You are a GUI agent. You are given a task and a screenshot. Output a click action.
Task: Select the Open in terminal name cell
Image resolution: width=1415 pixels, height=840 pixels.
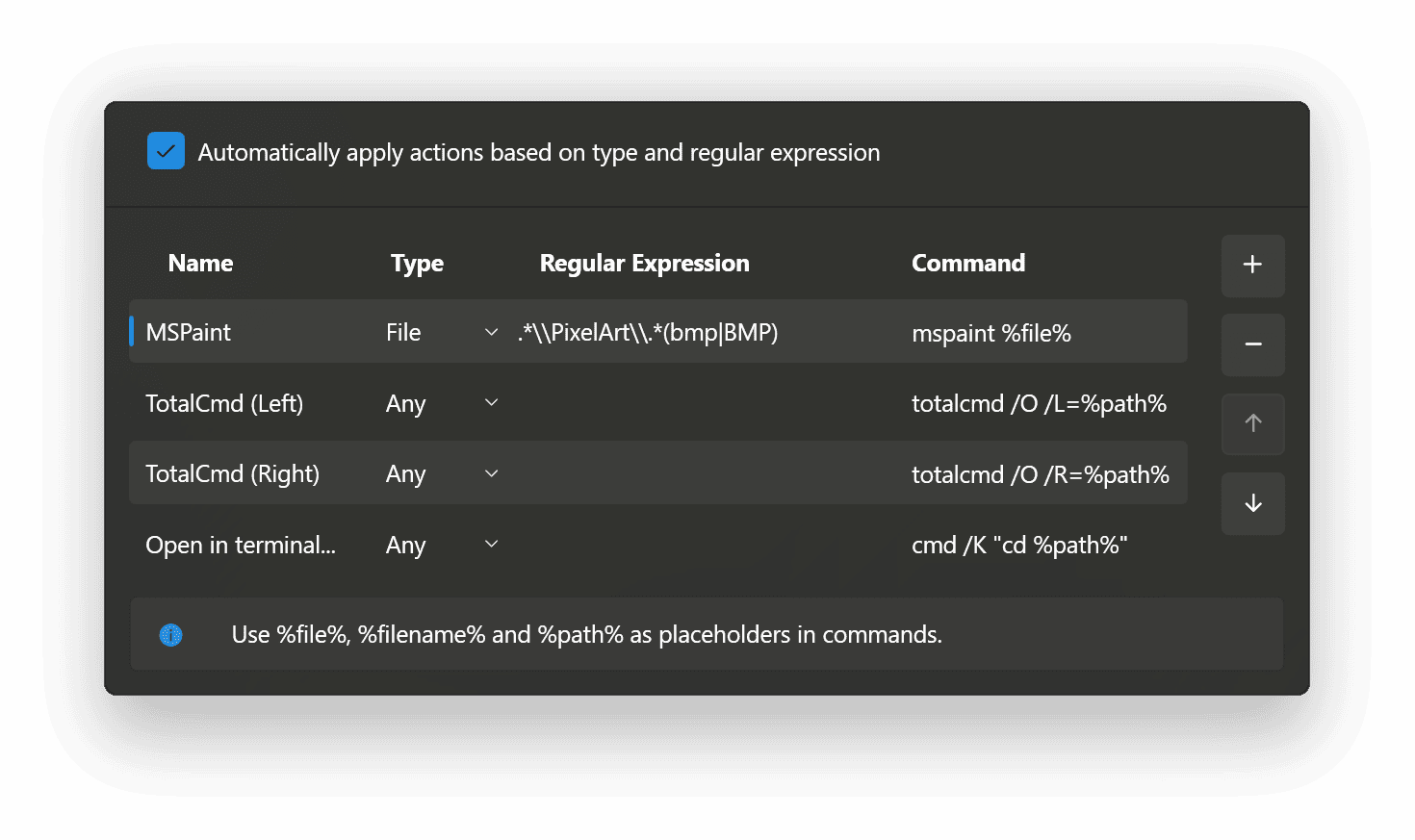pyautogui.click(x=241, y=546)
